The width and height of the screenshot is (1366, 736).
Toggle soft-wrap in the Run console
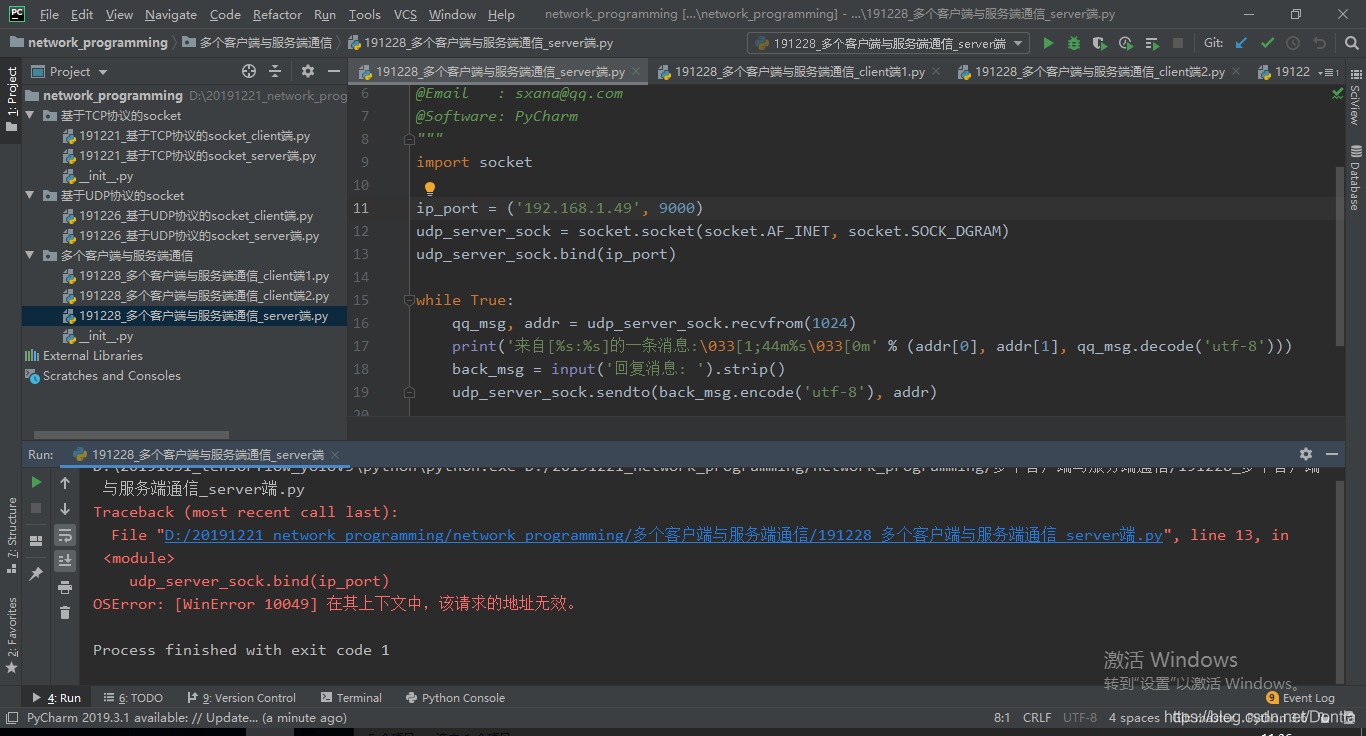[x=65, y=536]
